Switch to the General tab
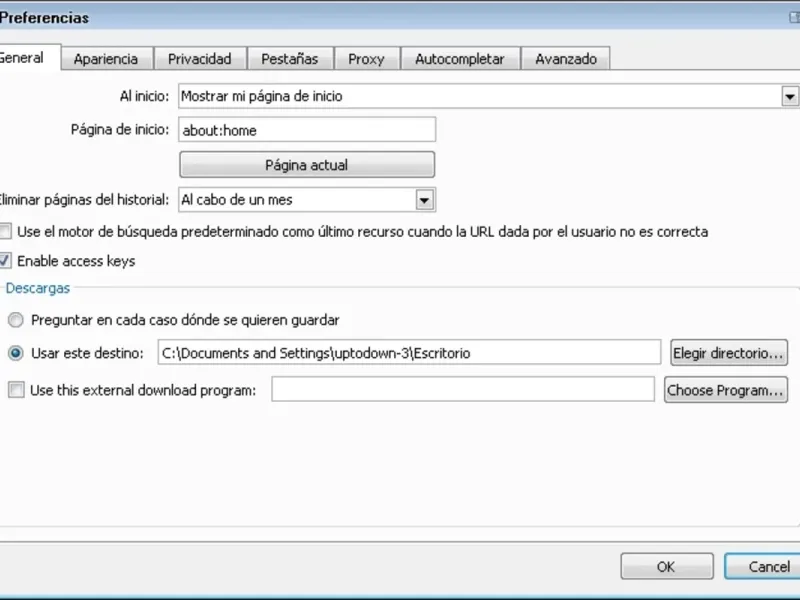 click(28, 58)
